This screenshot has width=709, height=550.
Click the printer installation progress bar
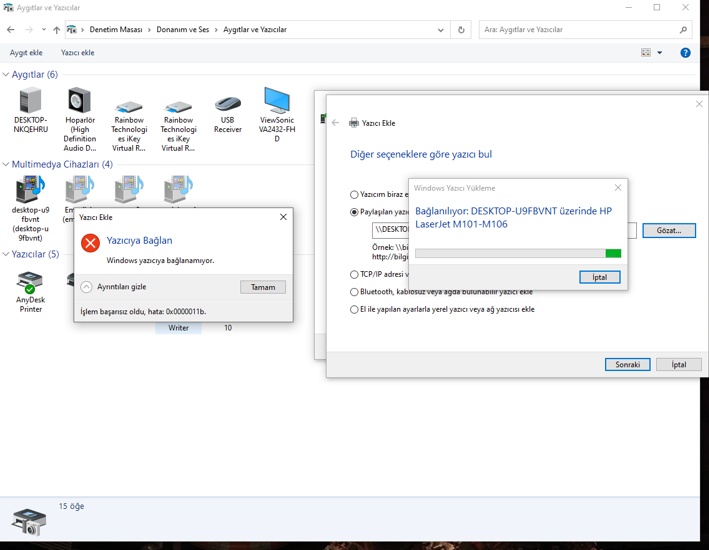pos(518,253)
